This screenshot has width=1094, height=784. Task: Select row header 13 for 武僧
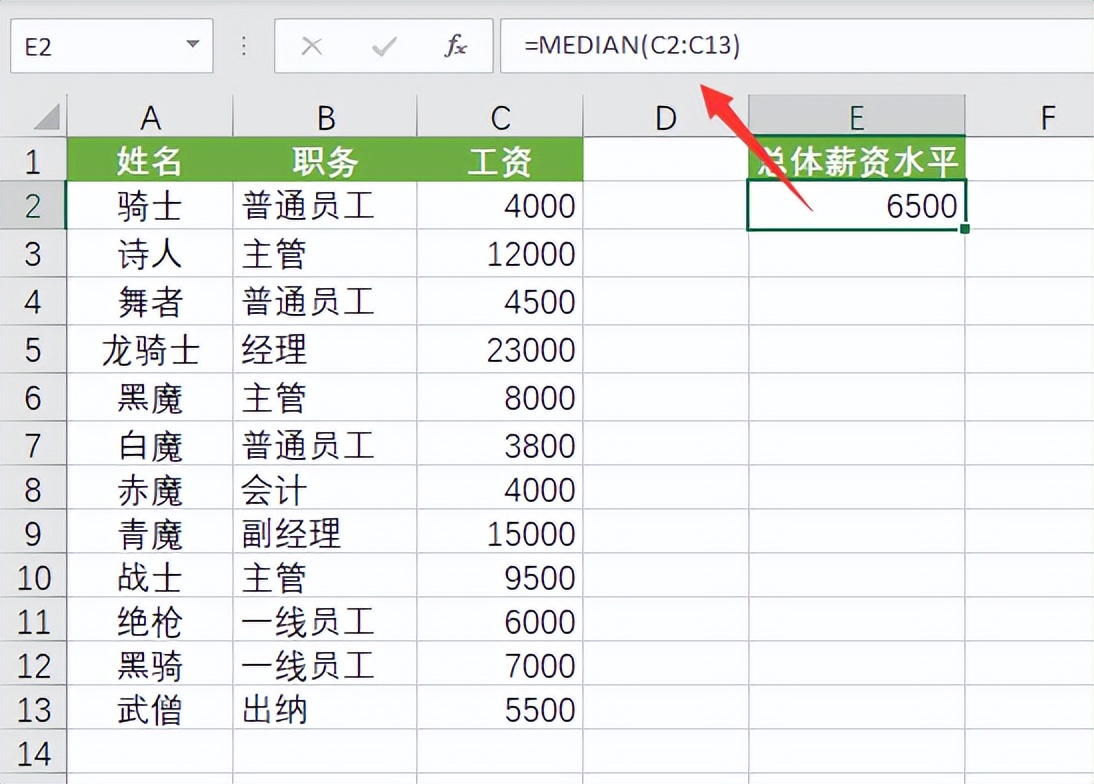[35, 710]
